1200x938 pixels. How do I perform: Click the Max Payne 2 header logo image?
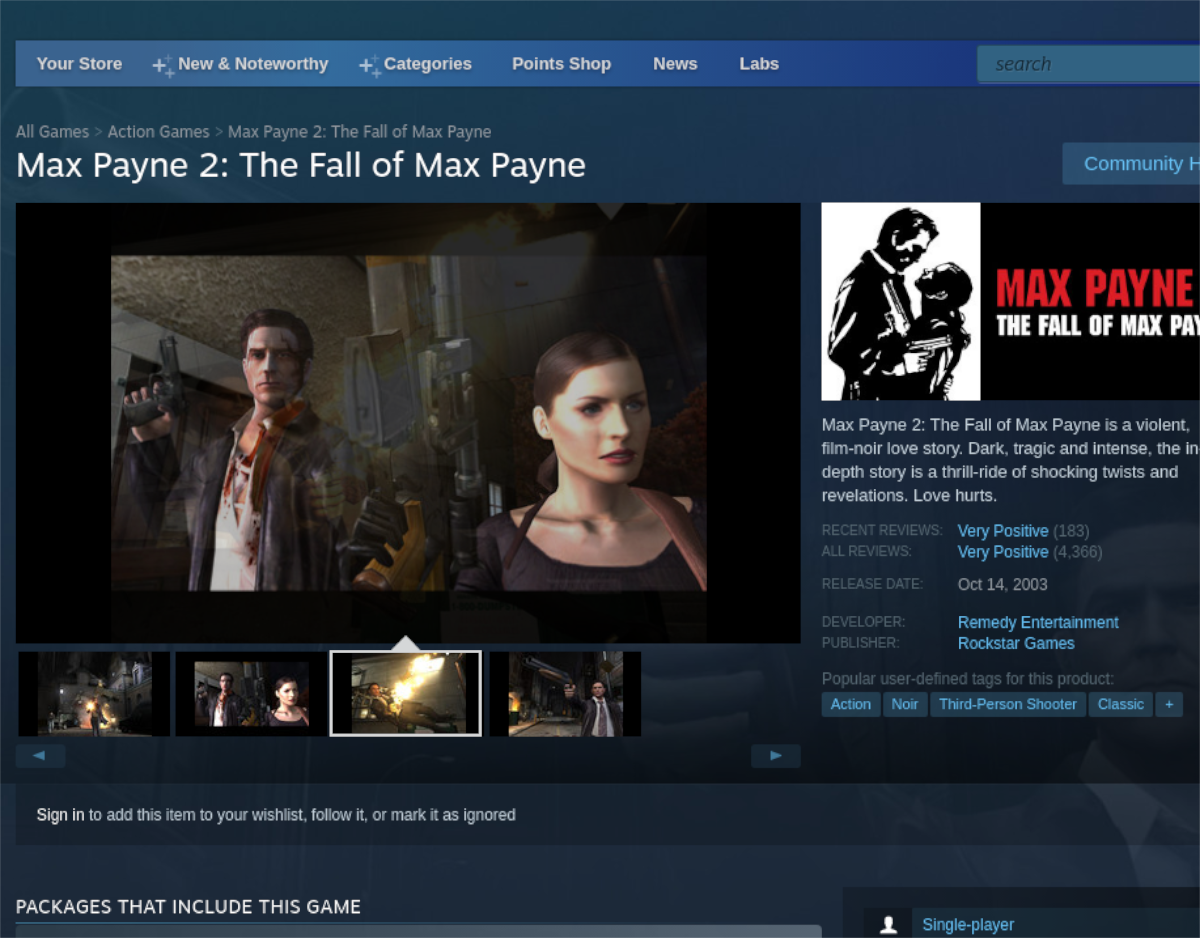tap(1010, 301)
